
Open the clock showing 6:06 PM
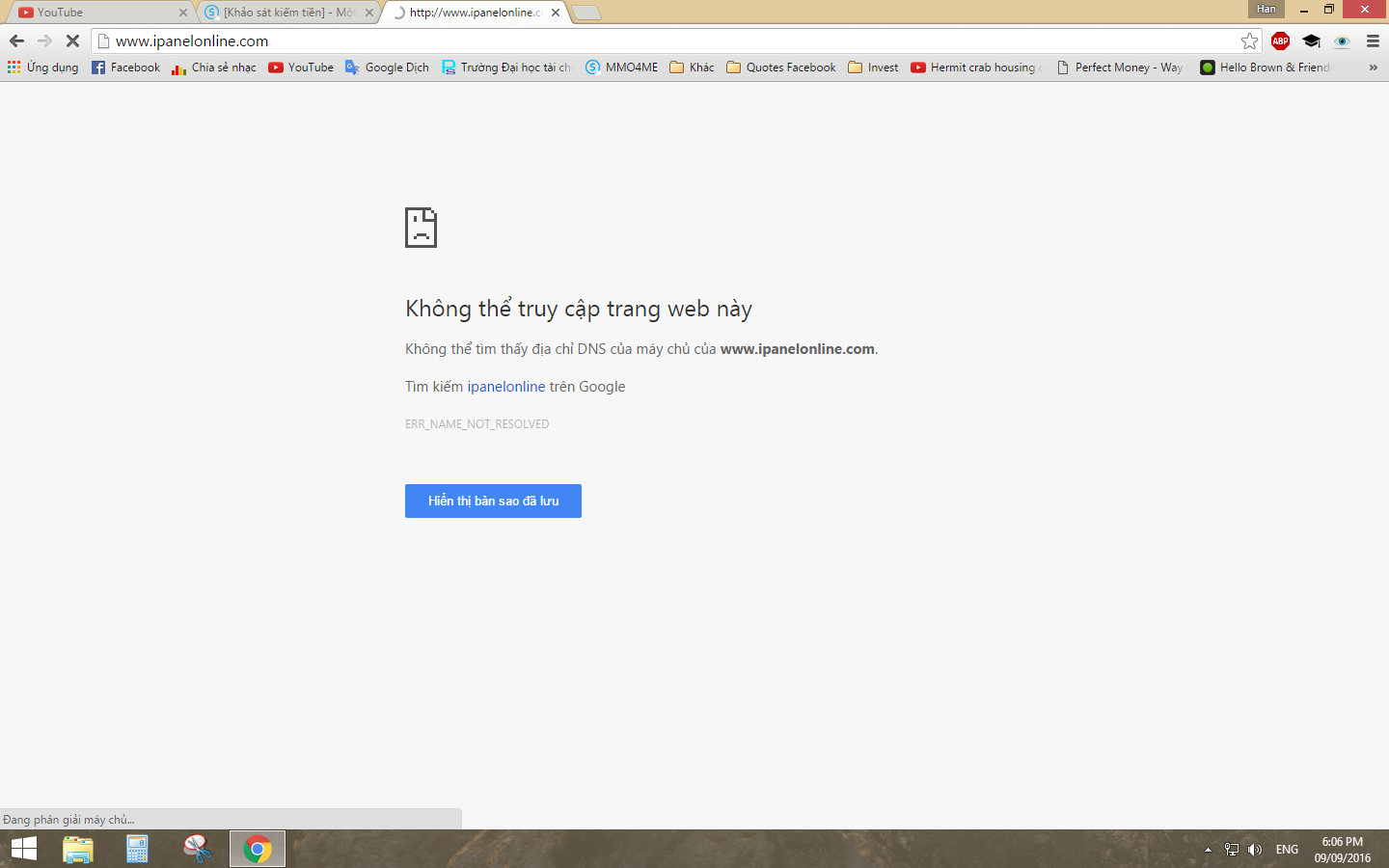(1343, 850)
